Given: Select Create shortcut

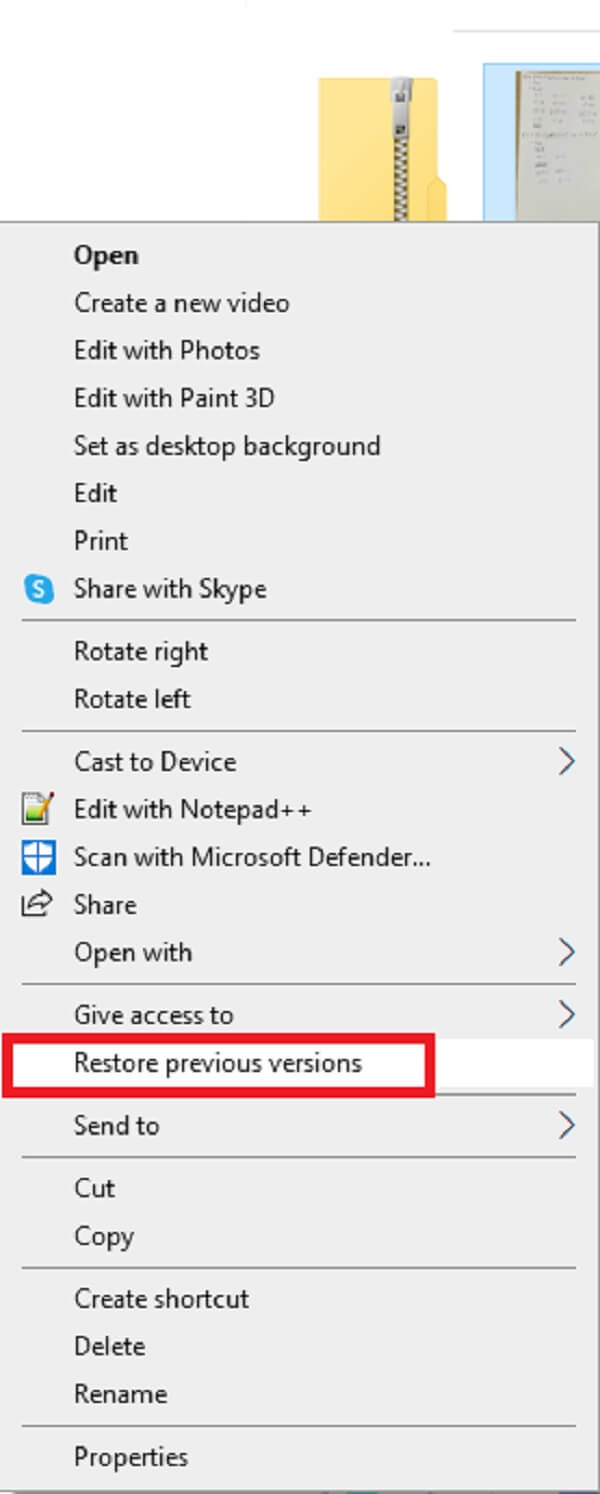Looking at the screenshot, I should point(161,1299).
